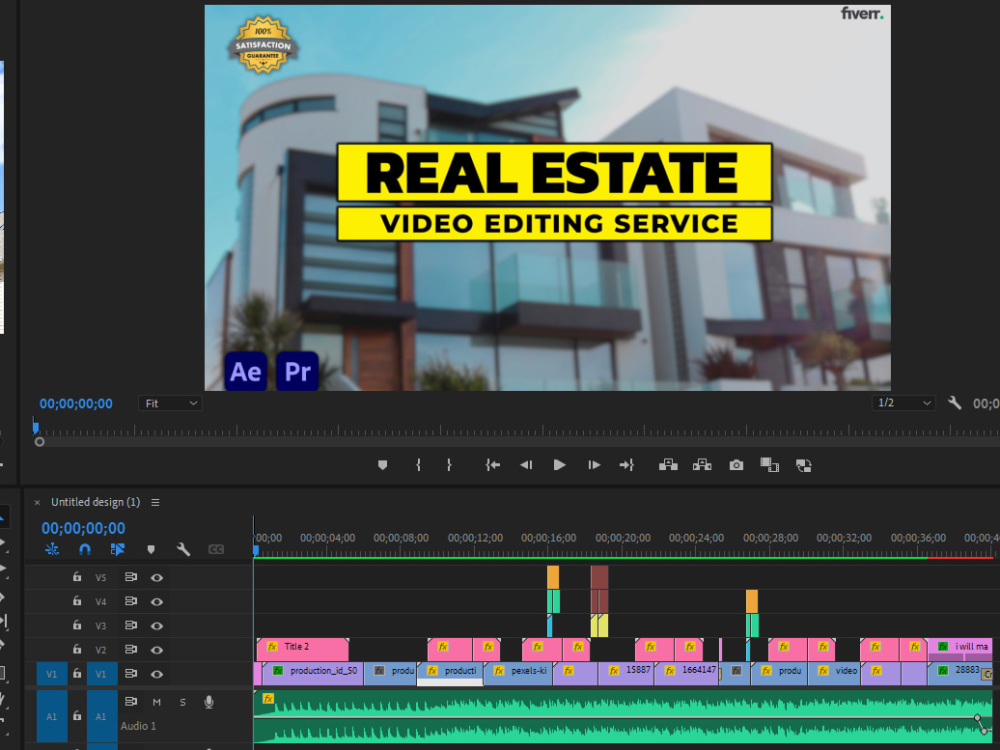Toggle sync lock for track V2

pyautogui.click(x=131, y=649)
